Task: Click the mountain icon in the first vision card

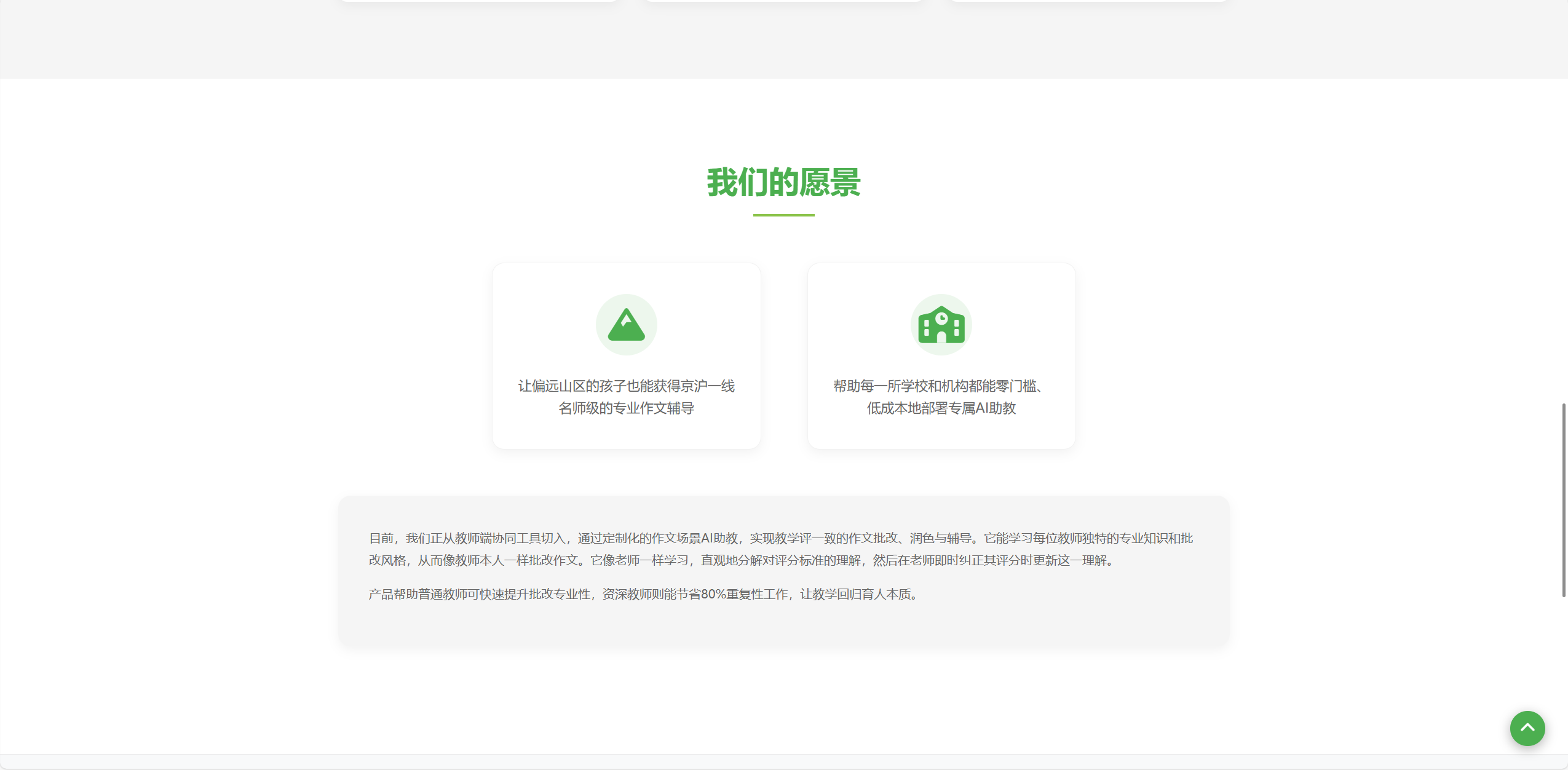Action: pos(626,325)
